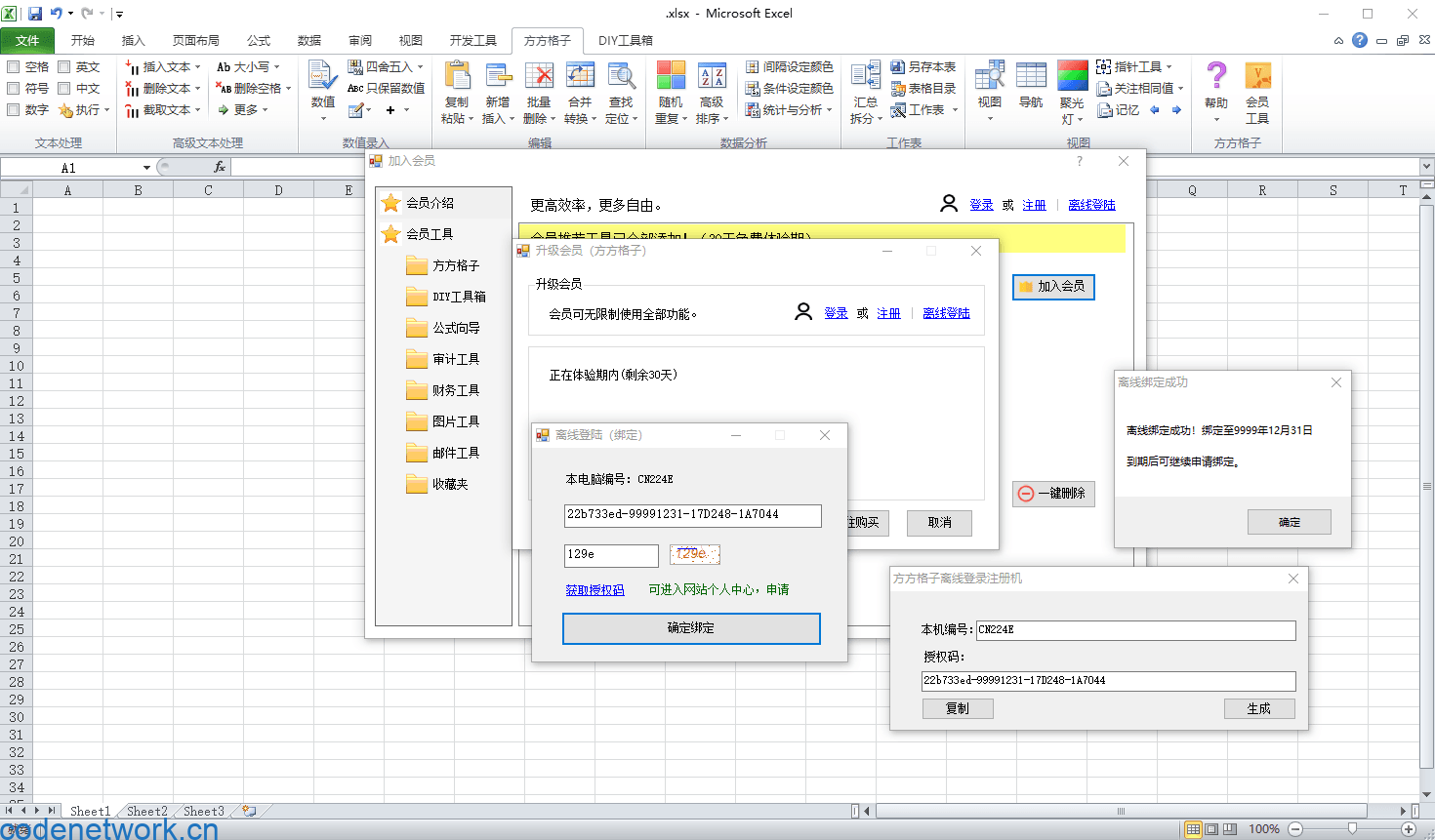The width and height of the screenshot is (1435, 840).
Task: Click the zoom in plus button
Action: 1409,829
